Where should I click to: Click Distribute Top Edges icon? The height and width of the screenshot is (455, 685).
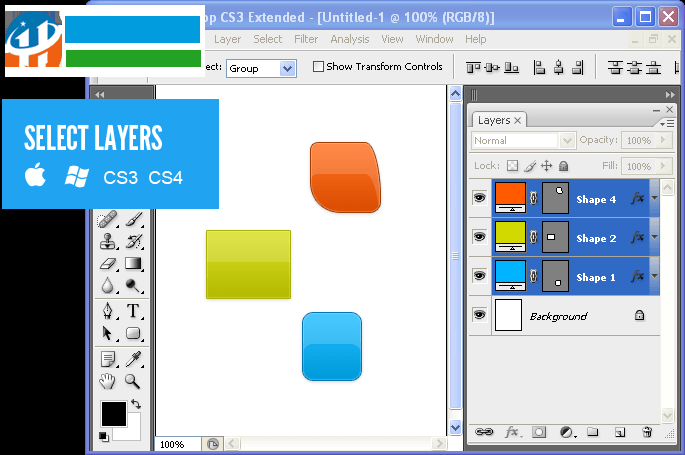(615, 68)
